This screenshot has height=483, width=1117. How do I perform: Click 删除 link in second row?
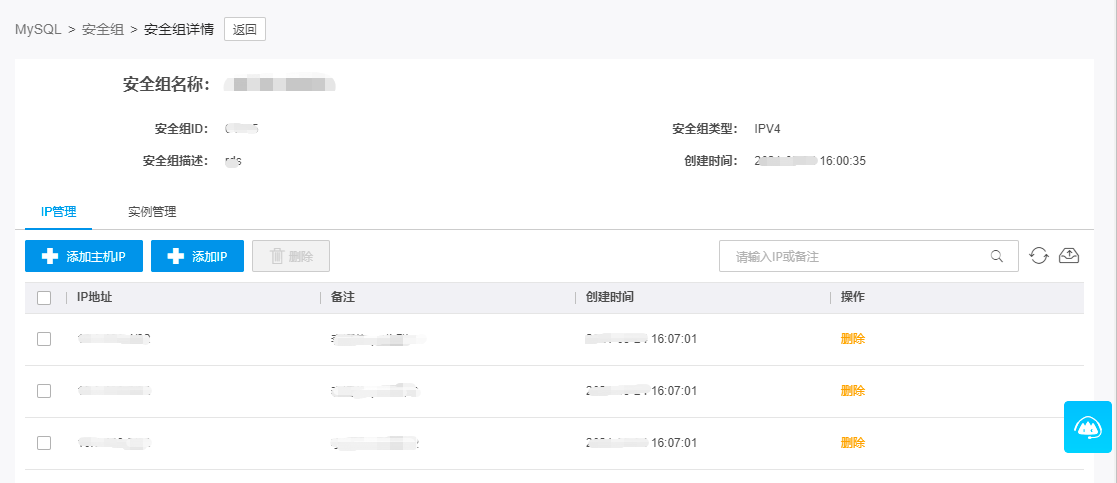[x=853, y=391]
